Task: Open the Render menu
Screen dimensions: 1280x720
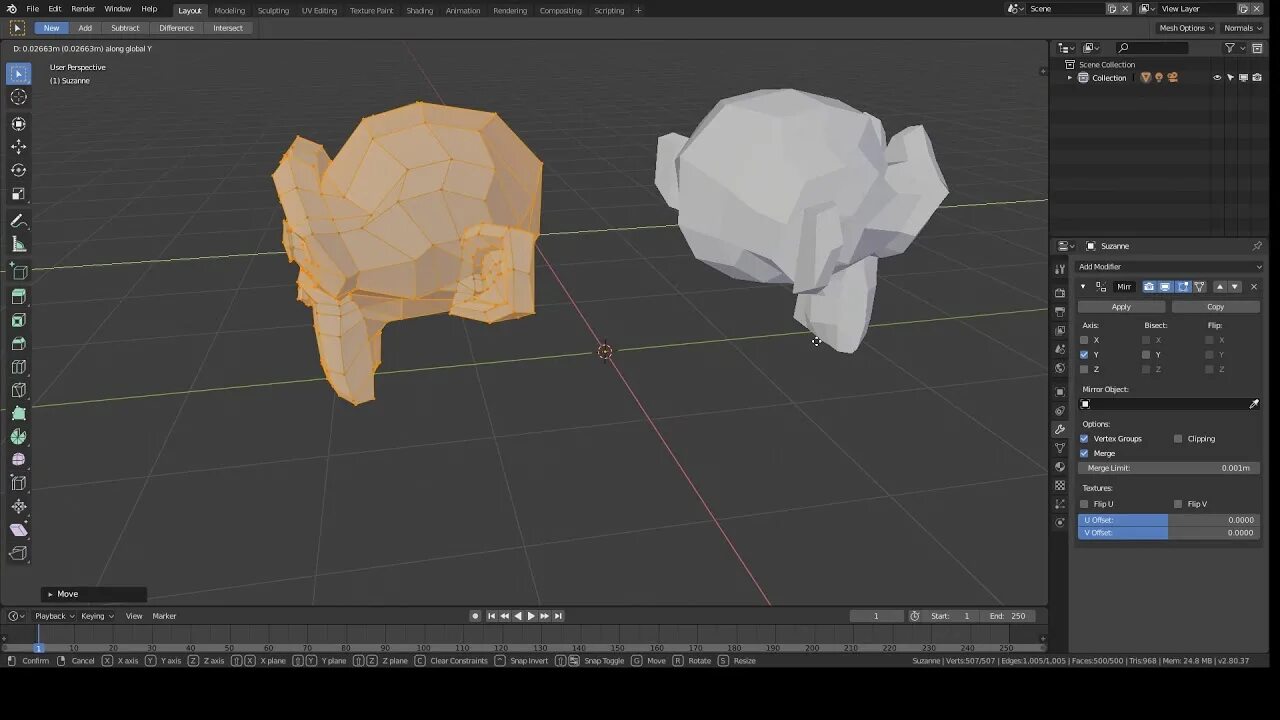Action: [83, 9]
